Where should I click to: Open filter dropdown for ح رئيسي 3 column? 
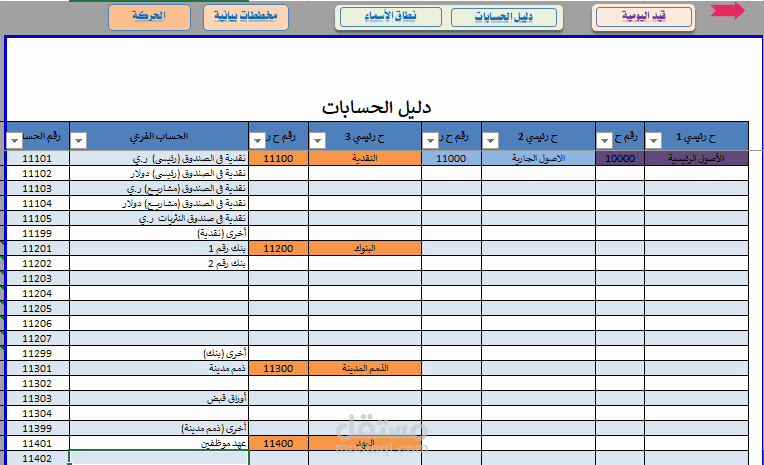tap(317, 141)
